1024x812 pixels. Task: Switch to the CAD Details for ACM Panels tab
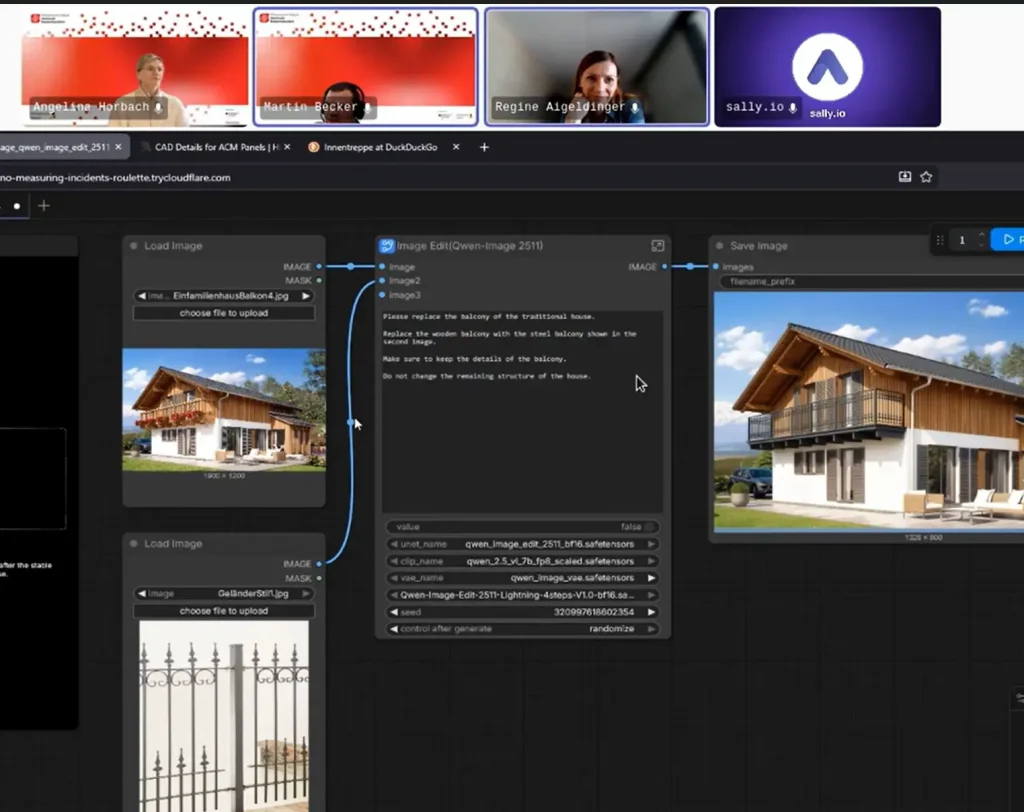(216, 147)
